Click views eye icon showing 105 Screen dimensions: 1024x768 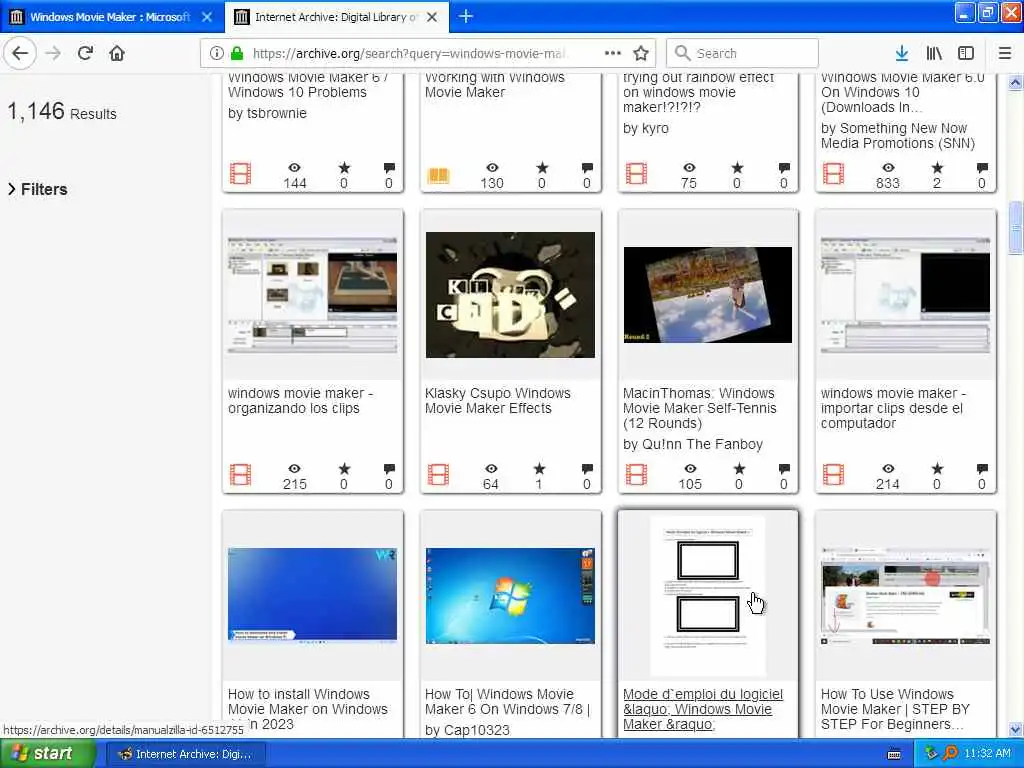[x=690, y=468]
